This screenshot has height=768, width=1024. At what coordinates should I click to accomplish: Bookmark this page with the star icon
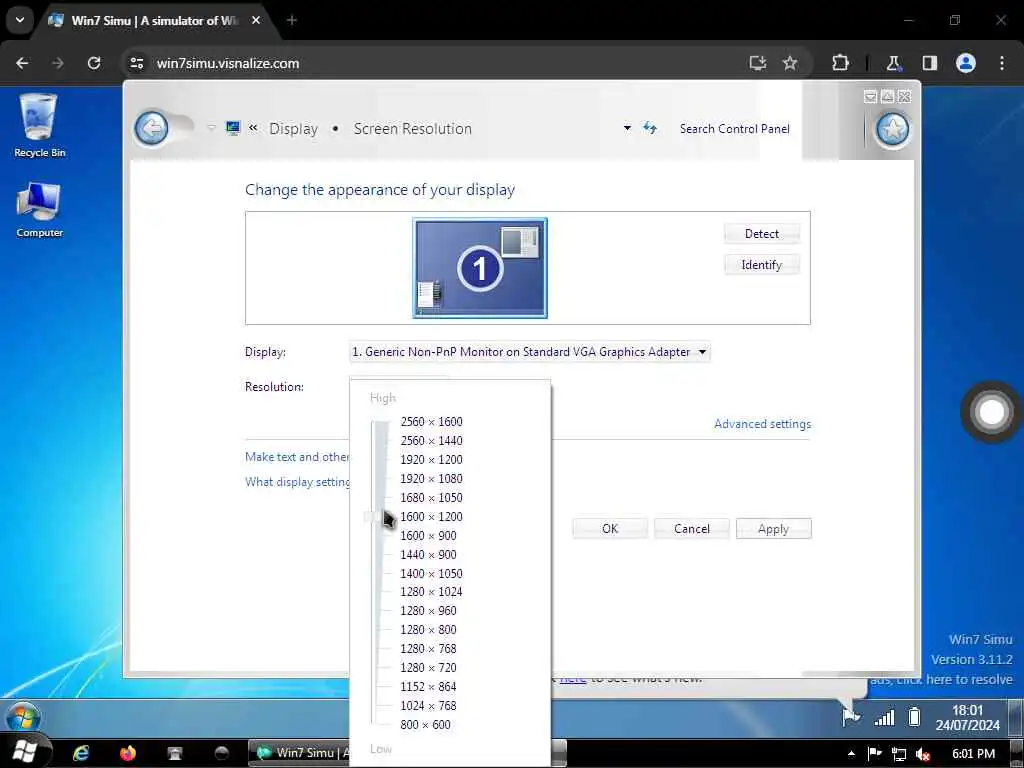click(790, 63)
